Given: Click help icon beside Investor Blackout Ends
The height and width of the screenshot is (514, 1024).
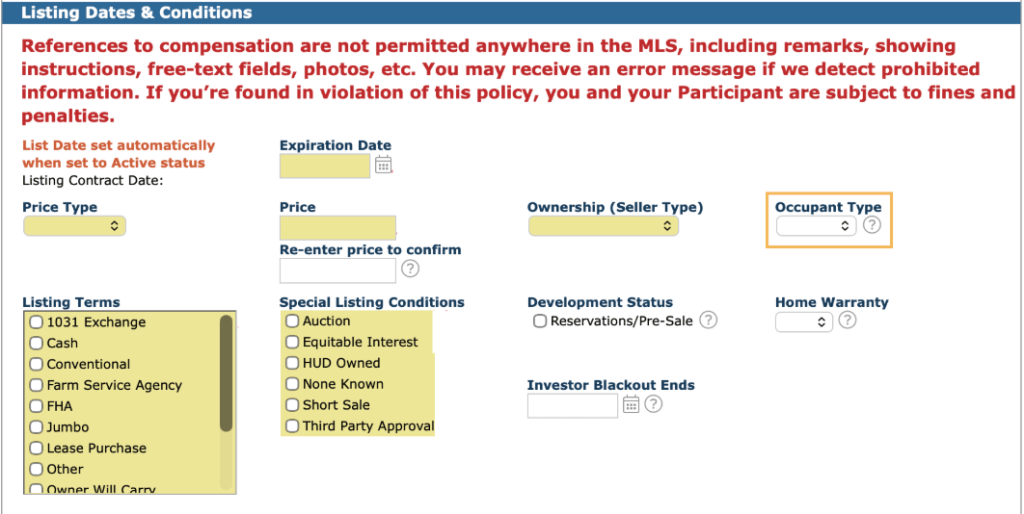Looking at the screenshot, I should [654, 404].
